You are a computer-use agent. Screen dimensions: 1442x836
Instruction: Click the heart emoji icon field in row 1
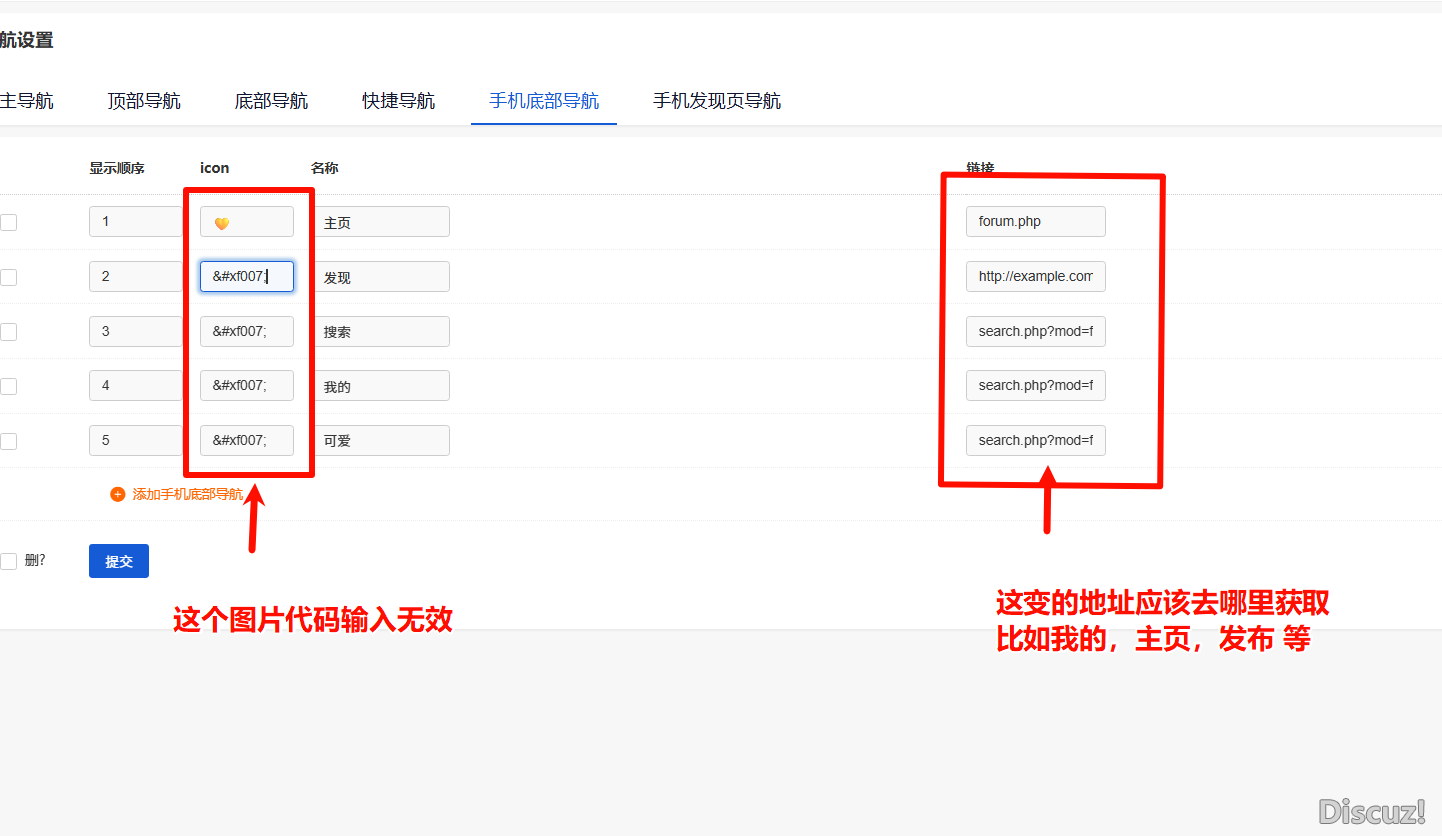point(246,222)
